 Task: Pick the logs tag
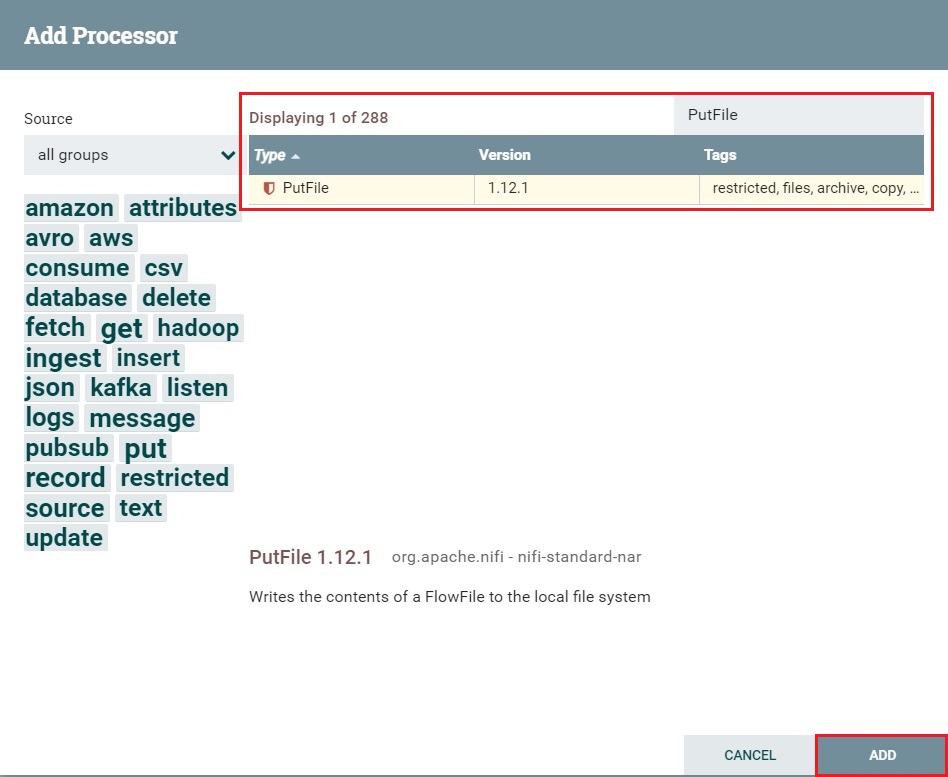pos(50,418)
